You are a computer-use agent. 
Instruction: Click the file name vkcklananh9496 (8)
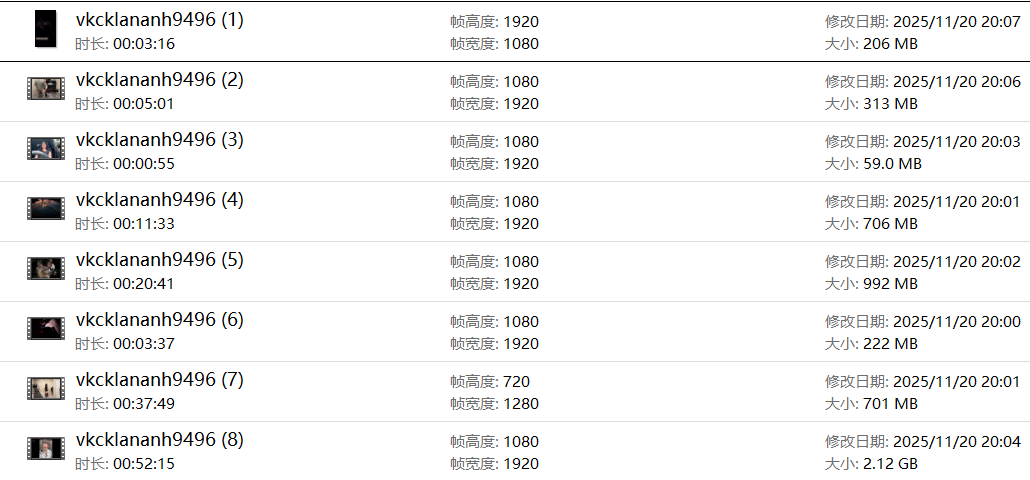tap(159, 440)
